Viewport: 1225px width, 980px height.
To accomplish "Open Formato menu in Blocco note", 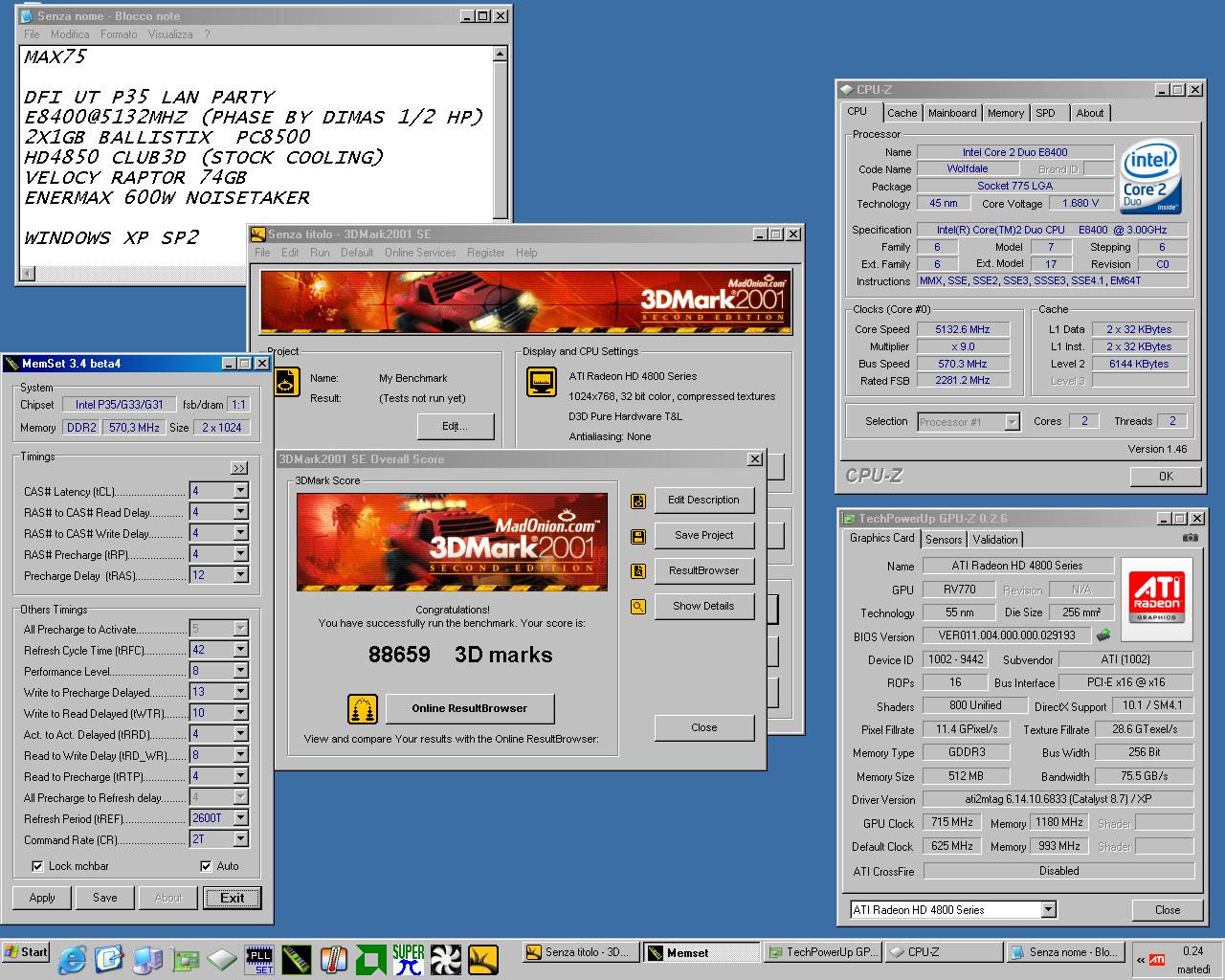I will coord(119,34).
